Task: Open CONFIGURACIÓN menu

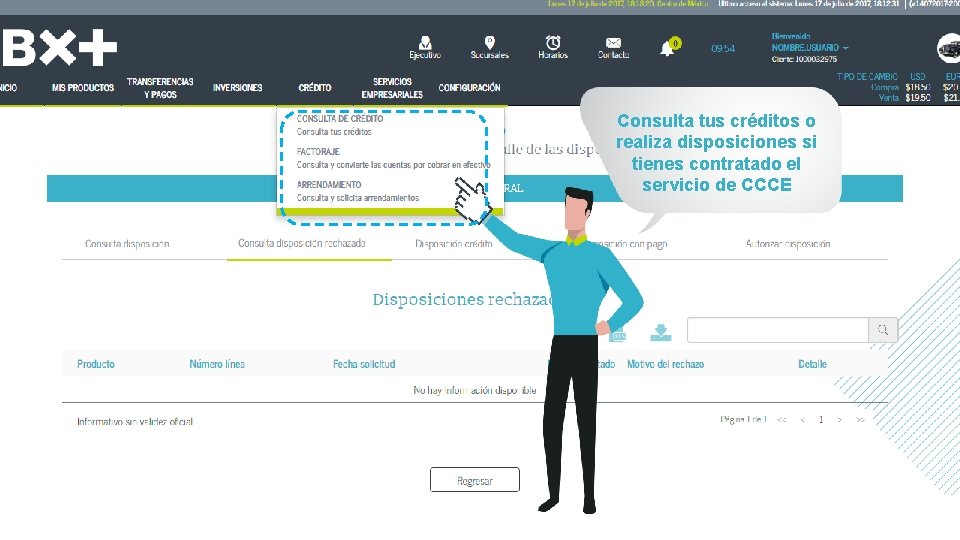Action: pos(469,88)
